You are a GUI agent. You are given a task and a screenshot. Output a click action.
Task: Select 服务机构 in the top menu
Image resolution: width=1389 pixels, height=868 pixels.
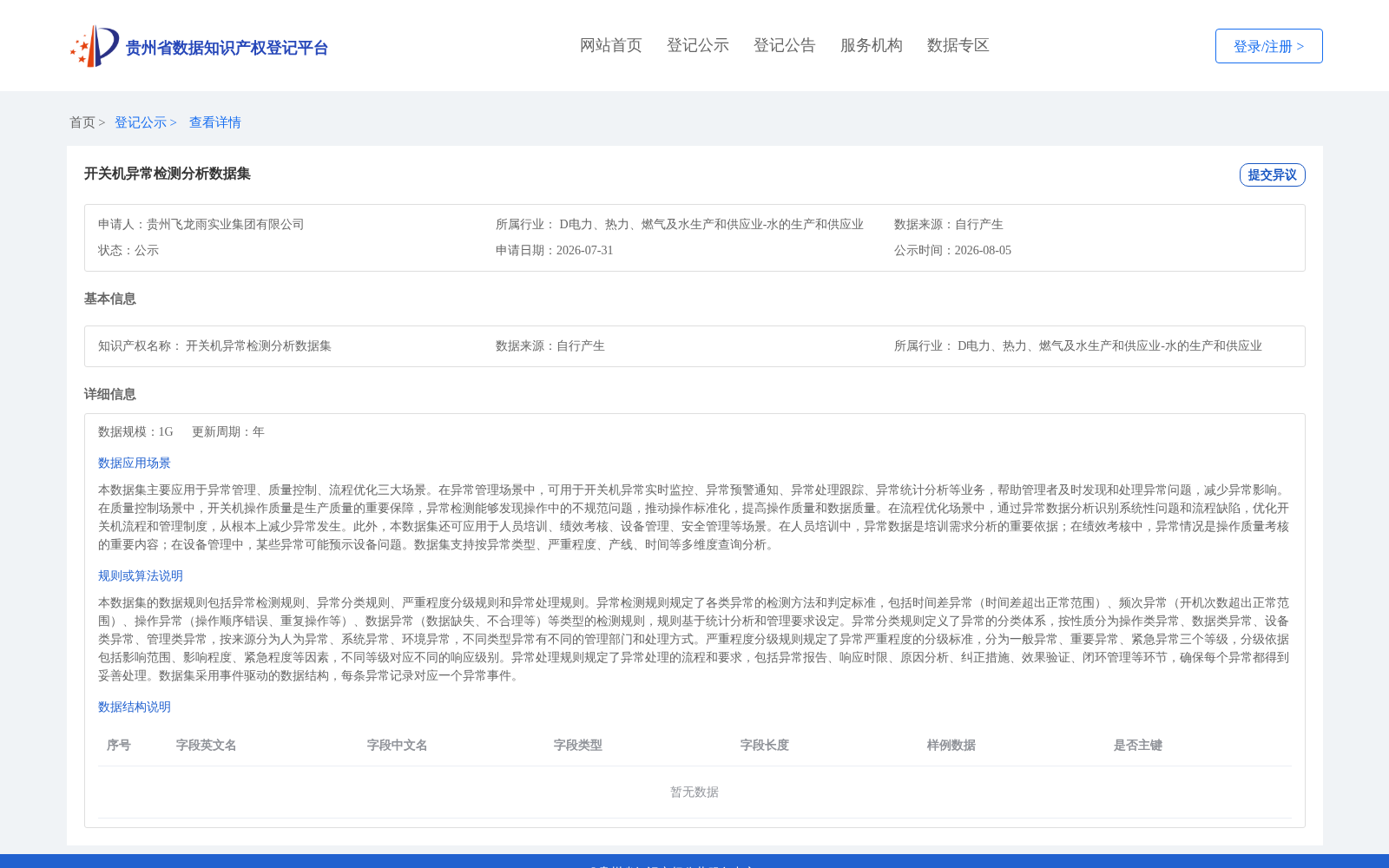click(x=872, y=45)
